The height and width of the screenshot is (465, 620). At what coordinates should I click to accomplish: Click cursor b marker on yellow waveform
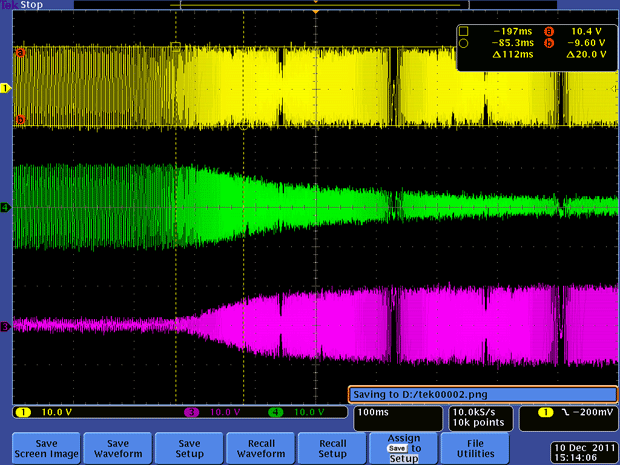(x=20, y=119)
